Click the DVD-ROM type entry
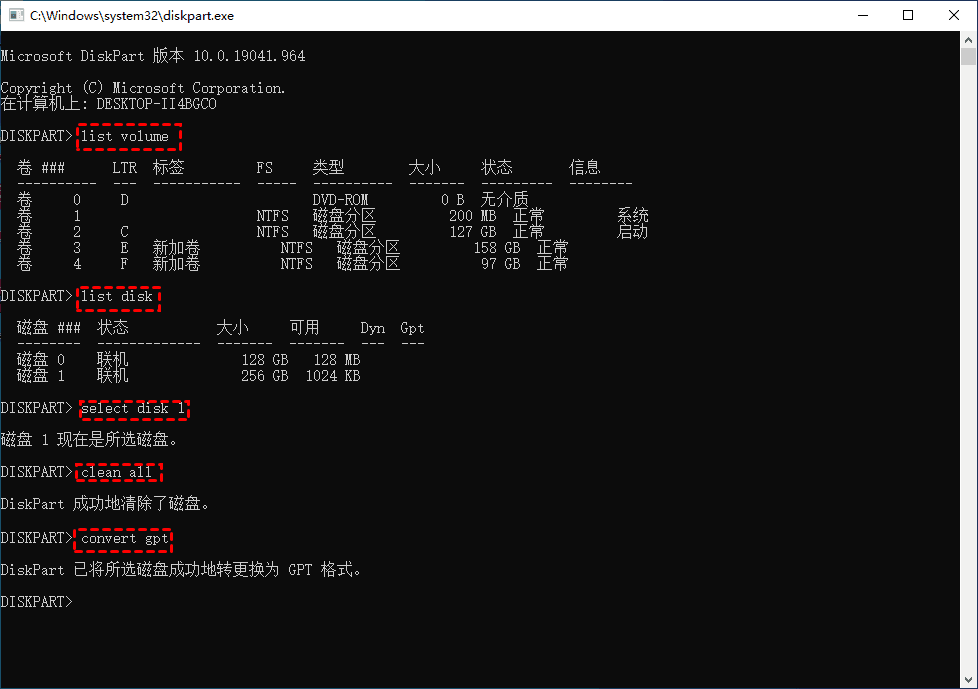Image resolution: width=978 pixels, height=689 pixels. click(341, 200)
